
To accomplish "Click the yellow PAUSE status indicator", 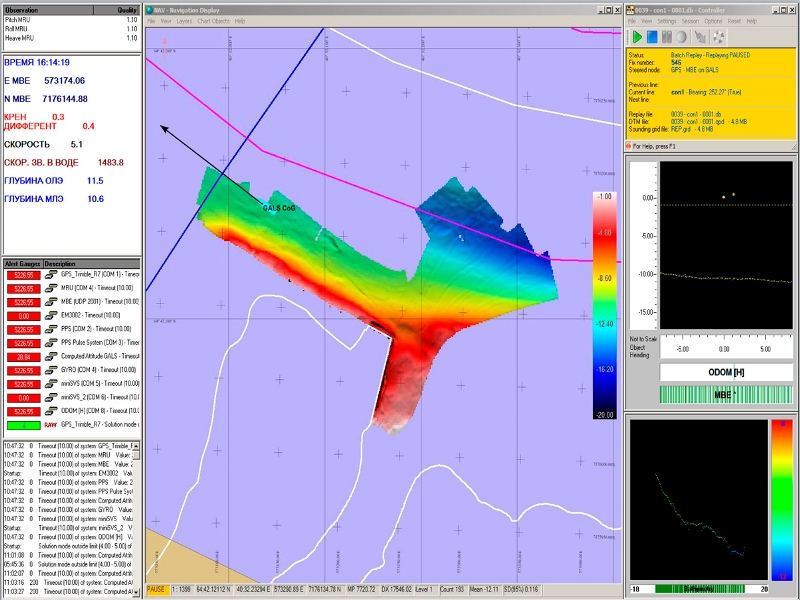I will (x=156, y=590).
